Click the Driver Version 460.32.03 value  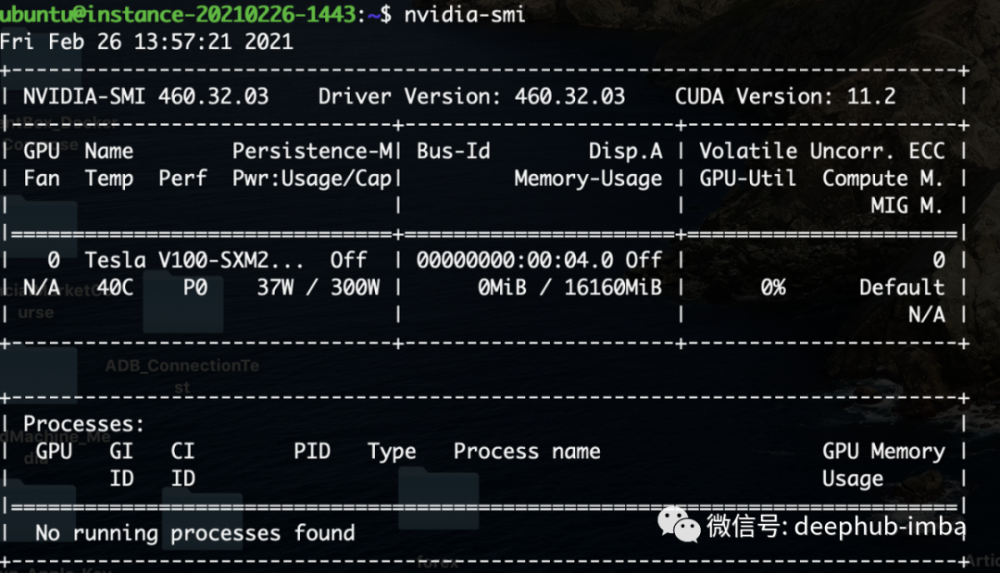[x=569, y=96]
